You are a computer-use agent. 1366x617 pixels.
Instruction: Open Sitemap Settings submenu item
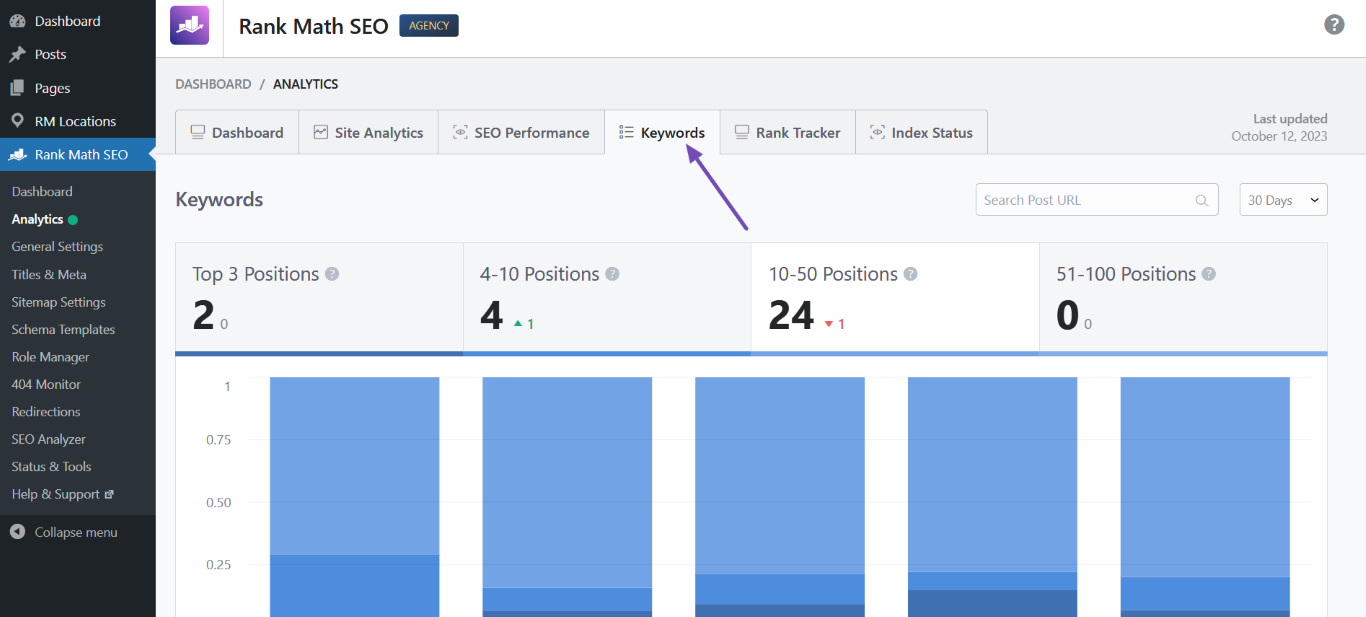point(58,302)
